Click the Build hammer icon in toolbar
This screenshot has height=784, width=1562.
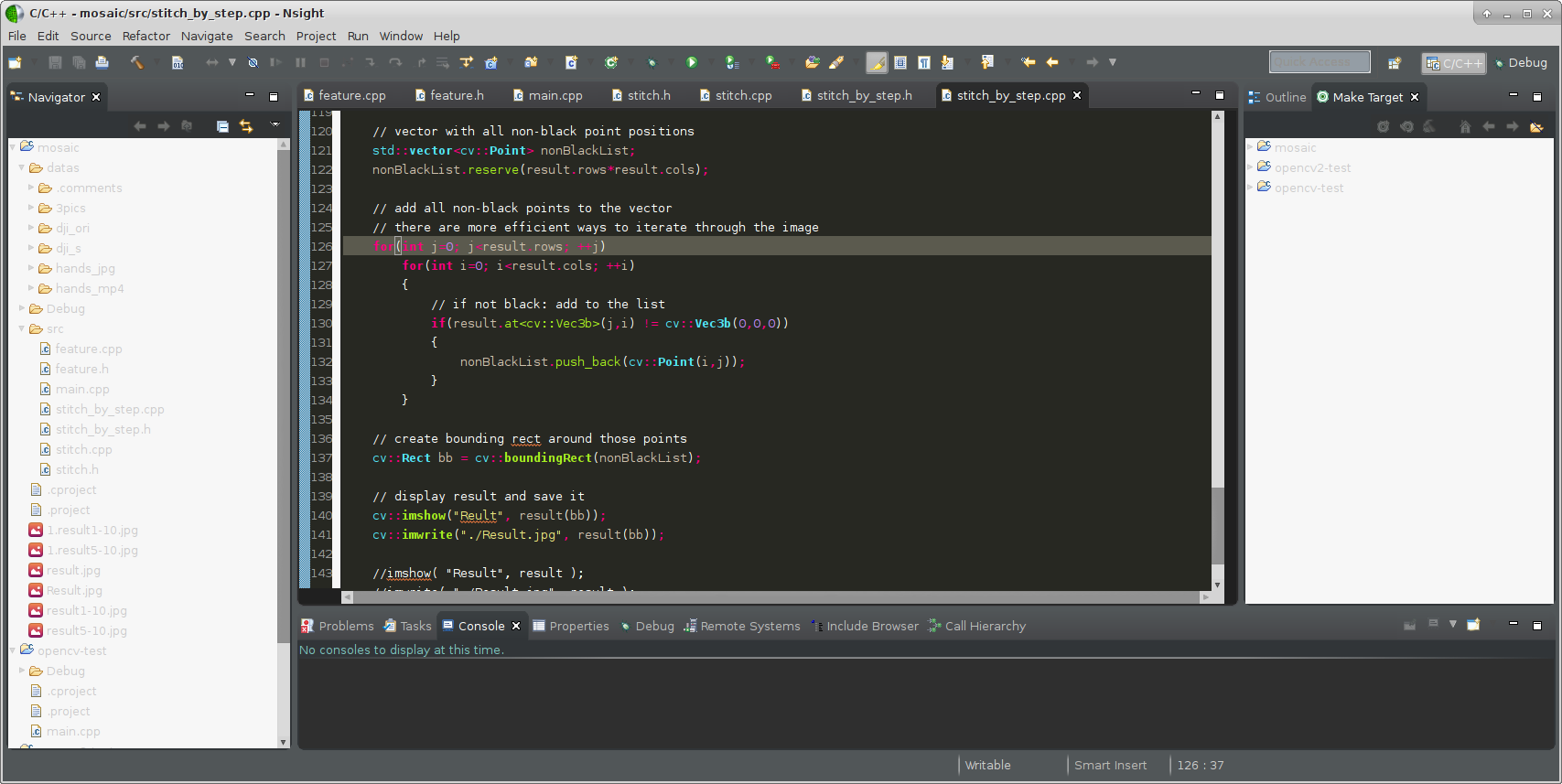coord(136,62)
